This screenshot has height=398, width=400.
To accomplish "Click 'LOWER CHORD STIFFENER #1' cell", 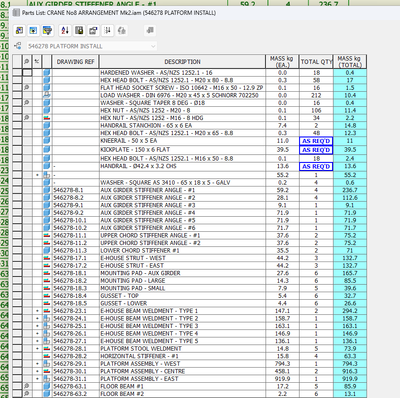I will [x=182, y=250].
